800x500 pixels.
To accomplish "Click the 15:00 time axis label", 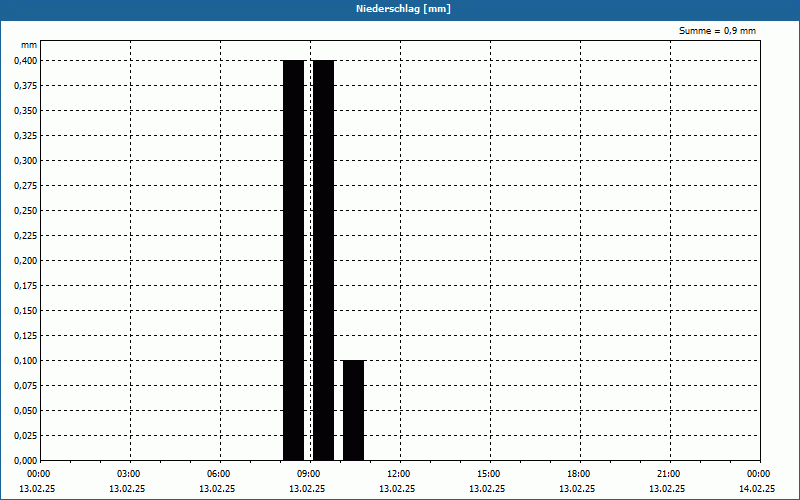I will (x=489, y=474).
